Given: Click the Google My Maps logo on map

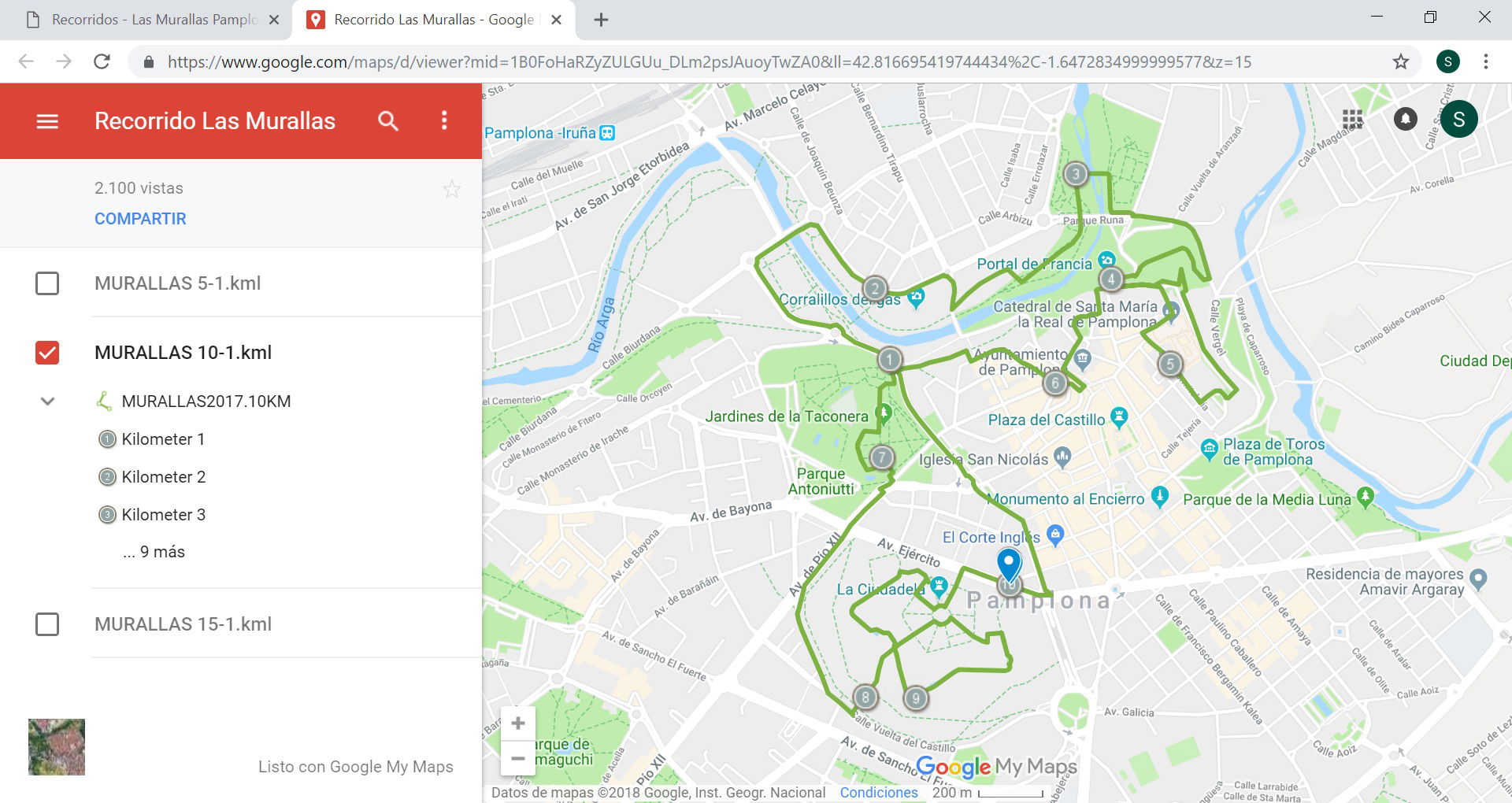Looking at the screenshot, I should pos(996,766).
